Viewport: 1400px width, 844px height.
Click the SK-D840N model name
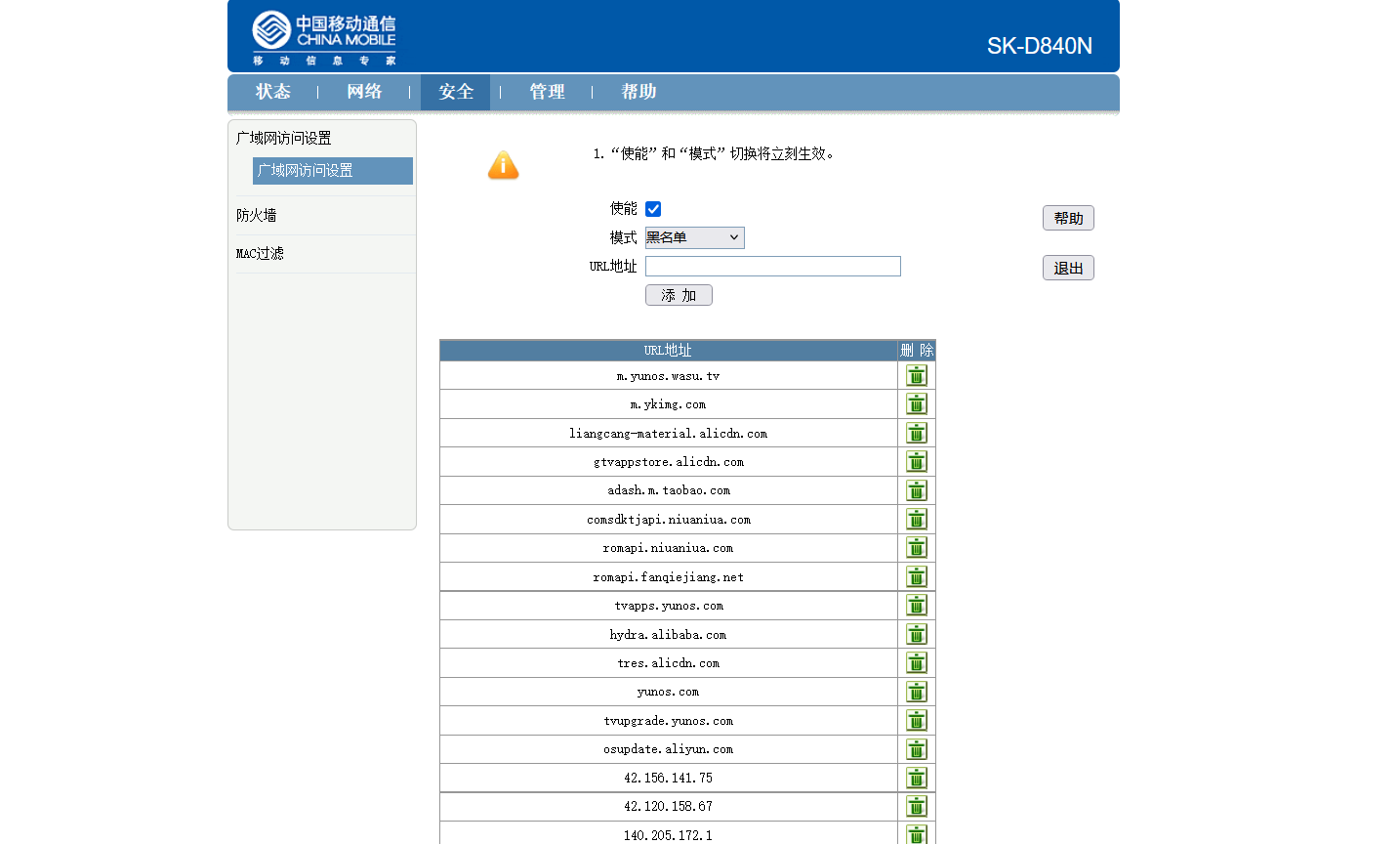1039,46
